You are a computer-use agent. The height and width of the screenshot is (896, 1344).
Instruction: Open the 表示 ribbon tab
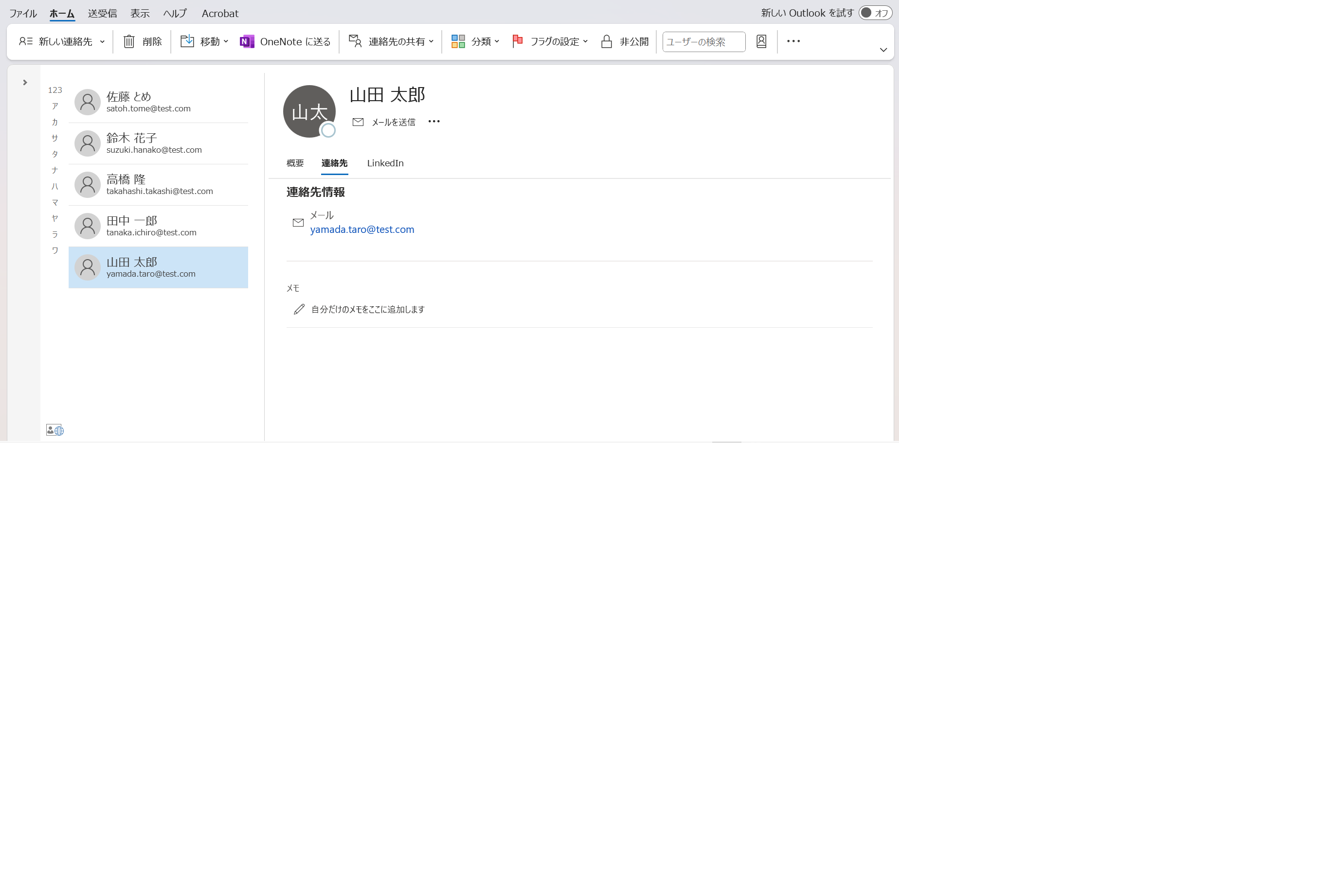[140, 14]
